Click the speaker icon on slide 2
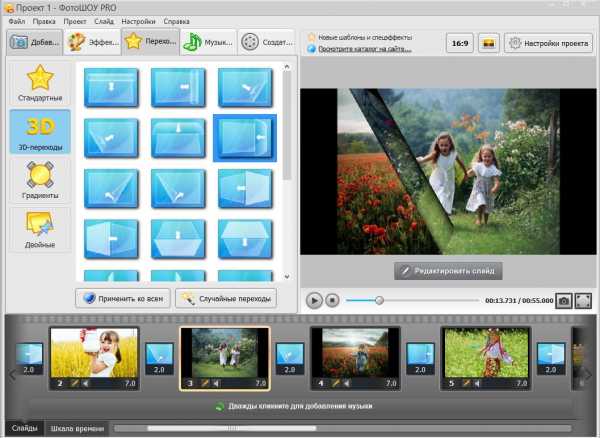This screenshot has height=438, width=600. pos(86,383)
